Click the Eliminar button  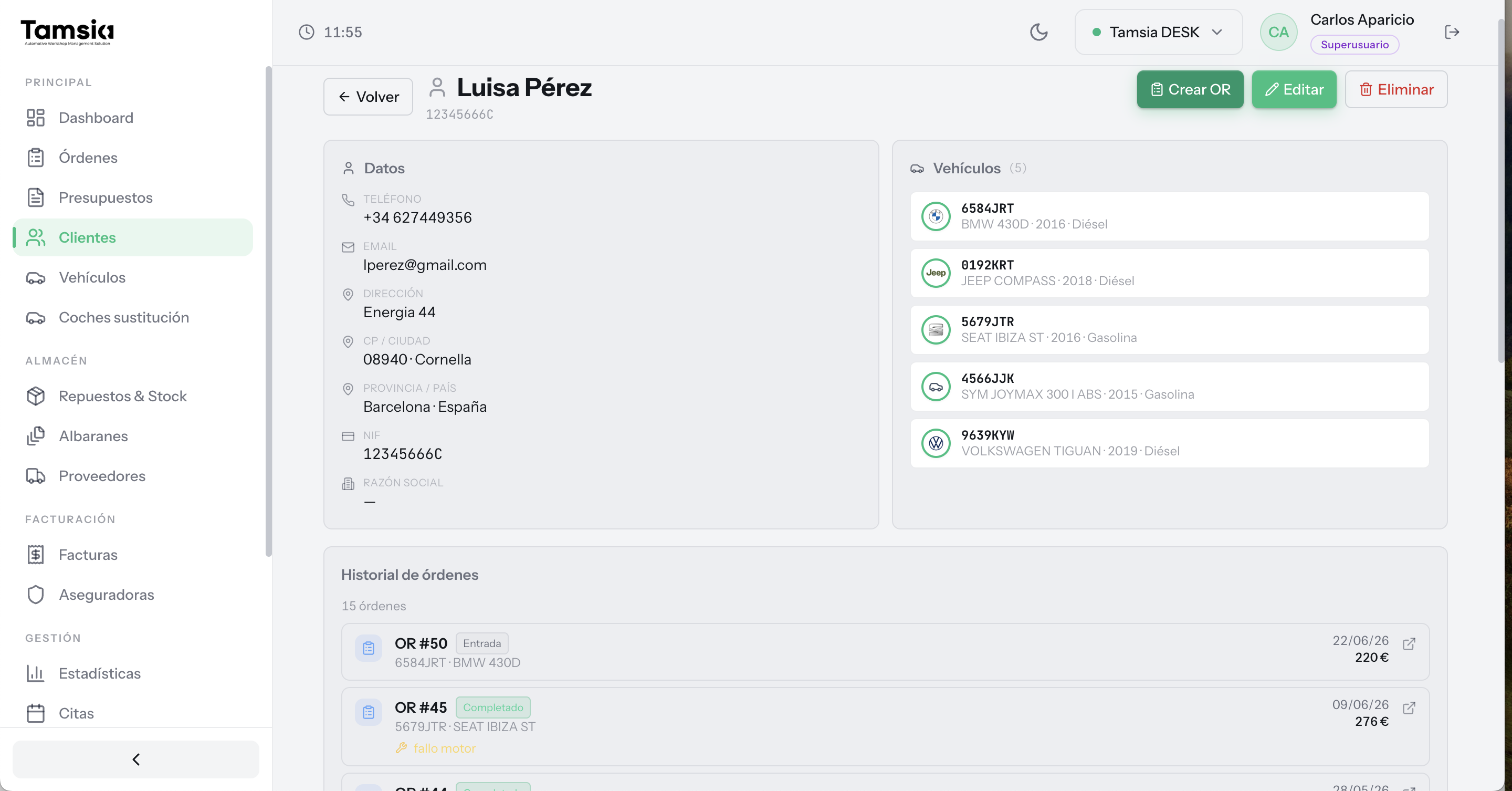click(x=1396, y=89)
